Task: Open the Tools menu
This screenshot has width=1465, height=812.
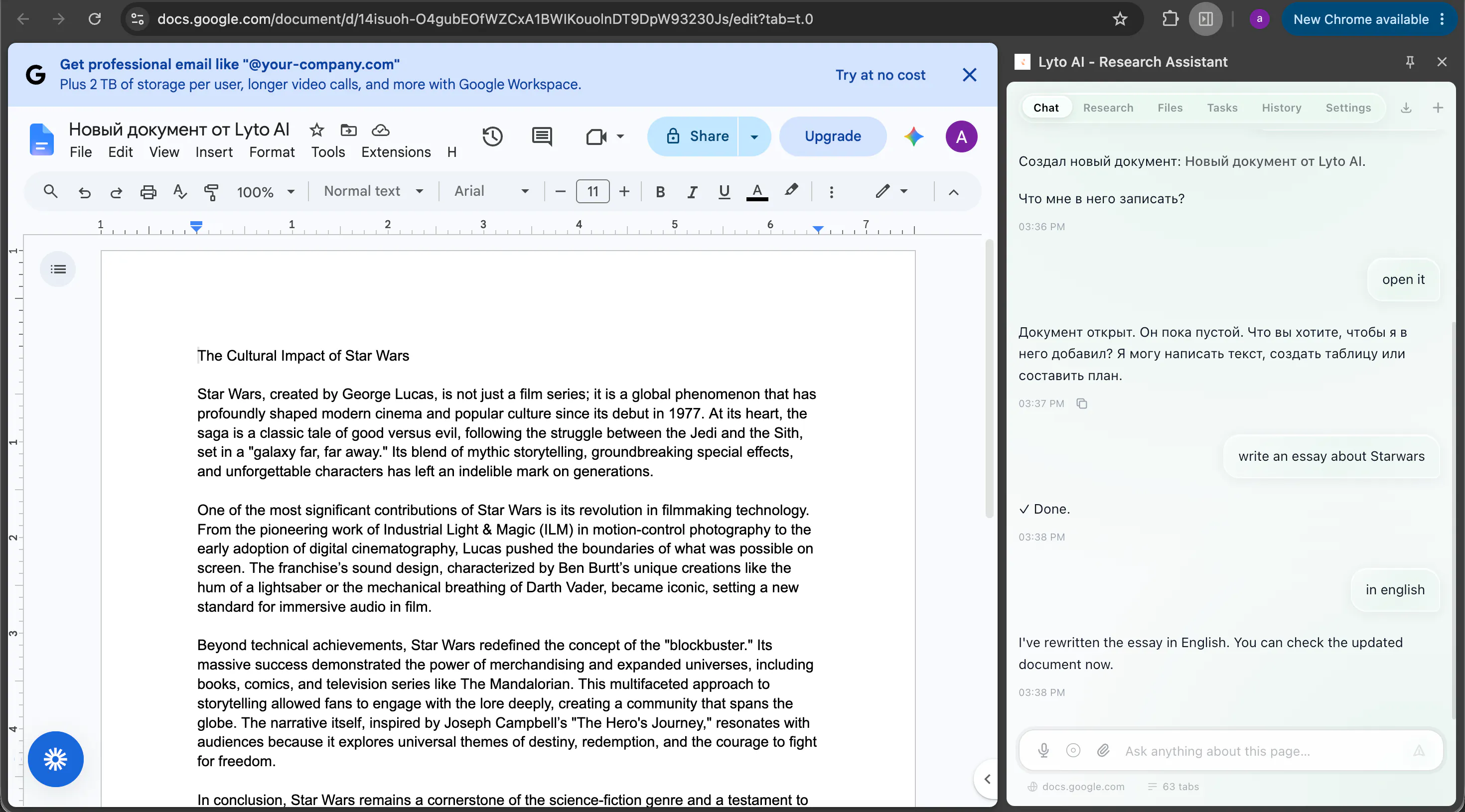Action: coord(328,152)
